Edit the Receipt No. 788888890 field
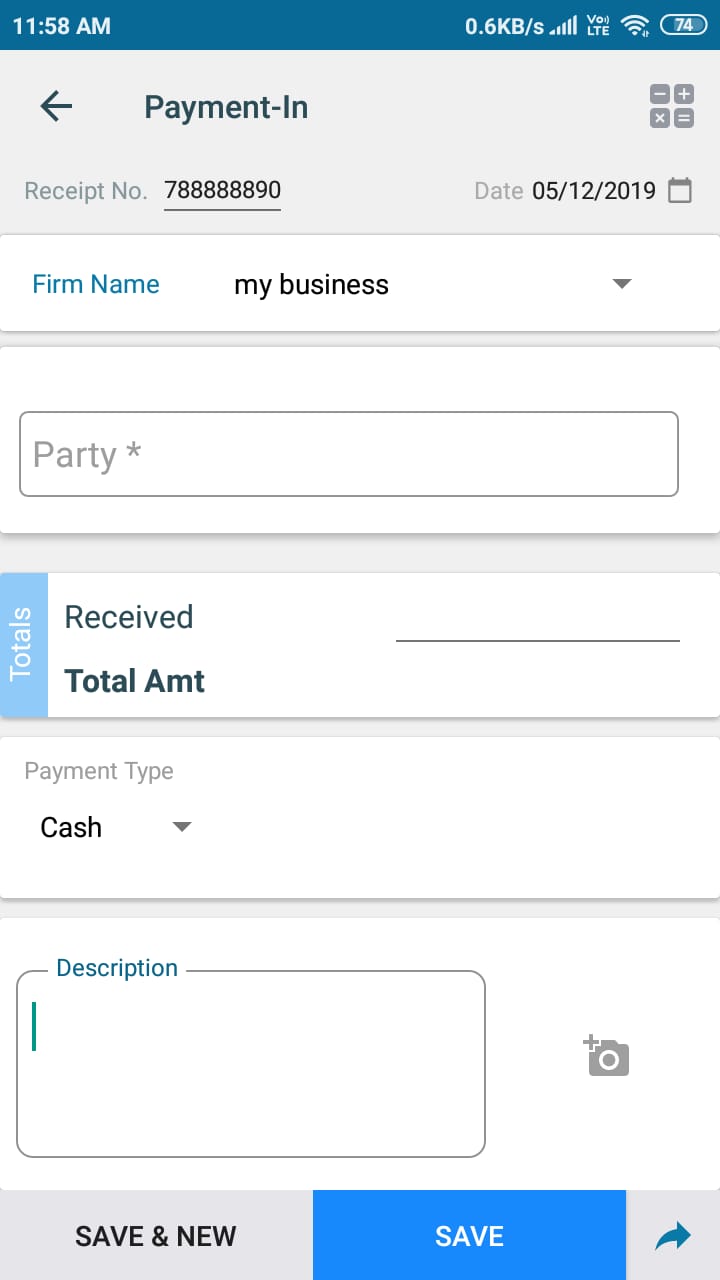Screen dimensions: 720x1280 [222, 190]
